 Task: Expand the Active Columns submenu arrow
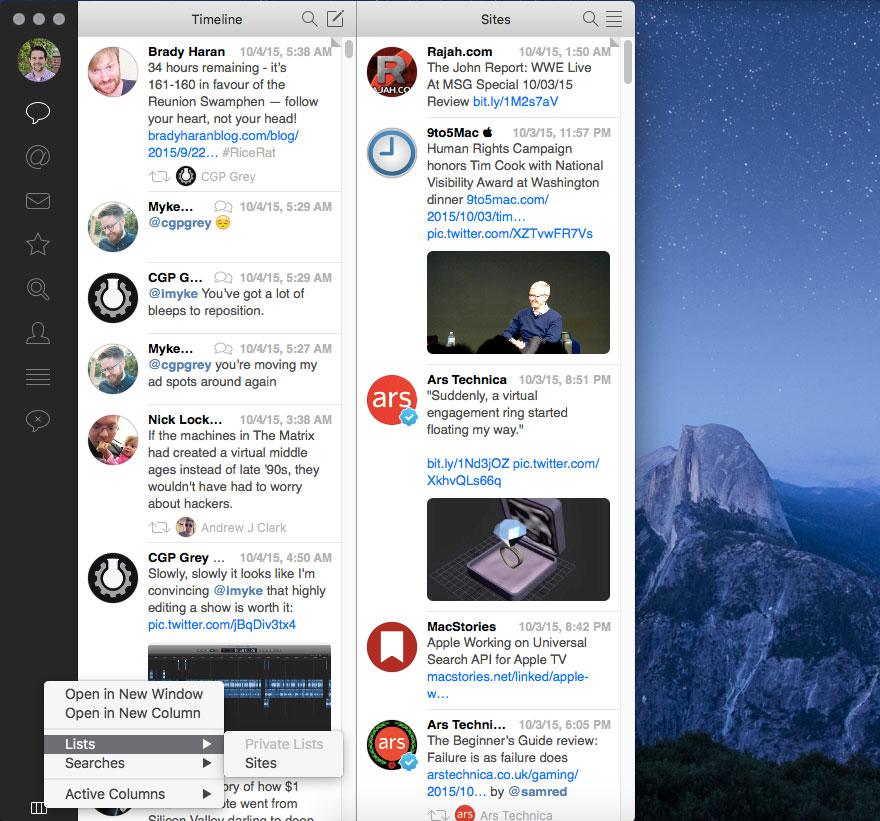click(207, 794)
